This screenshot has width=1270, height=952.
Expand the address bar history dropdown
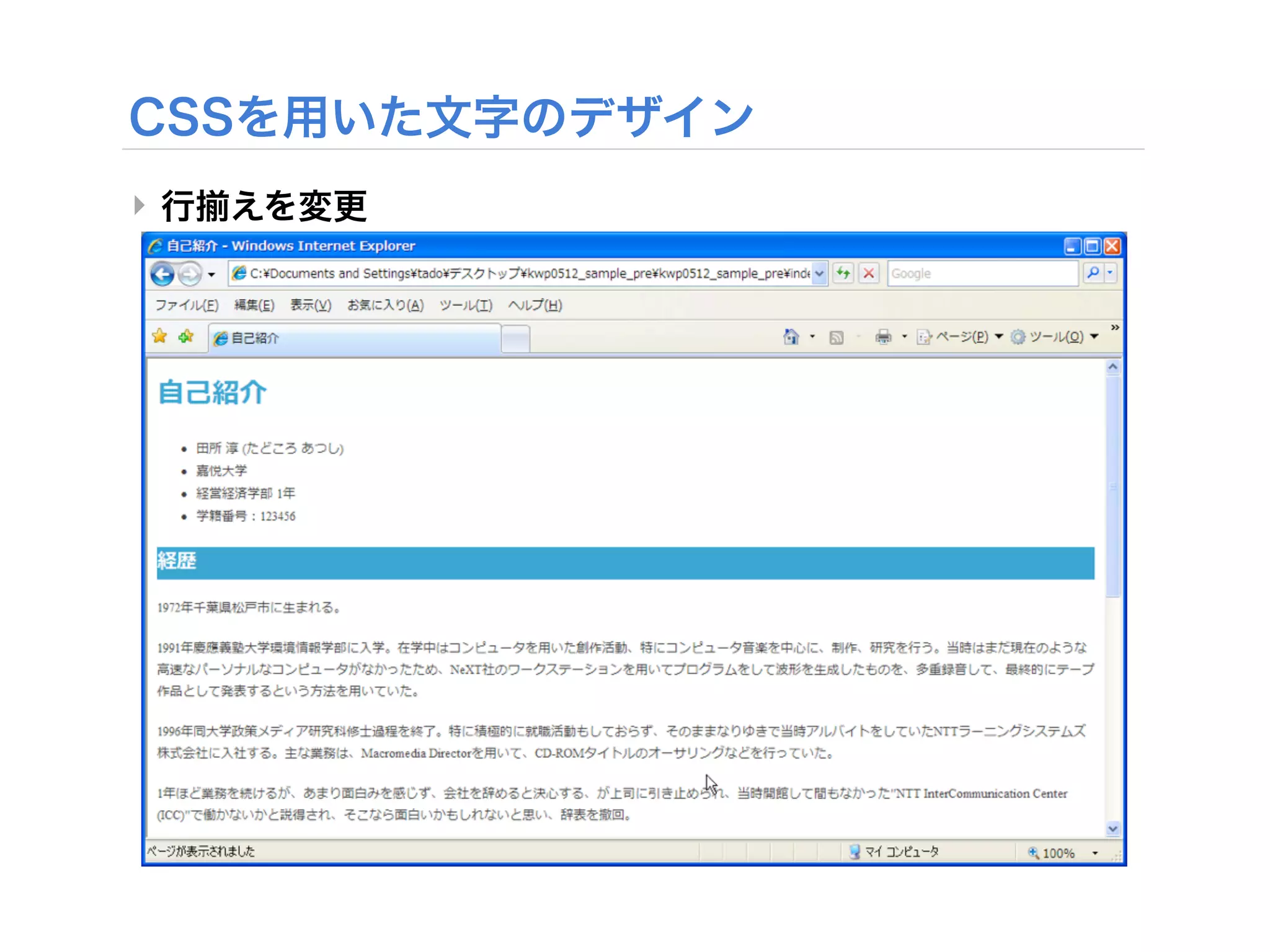point(819,273)
